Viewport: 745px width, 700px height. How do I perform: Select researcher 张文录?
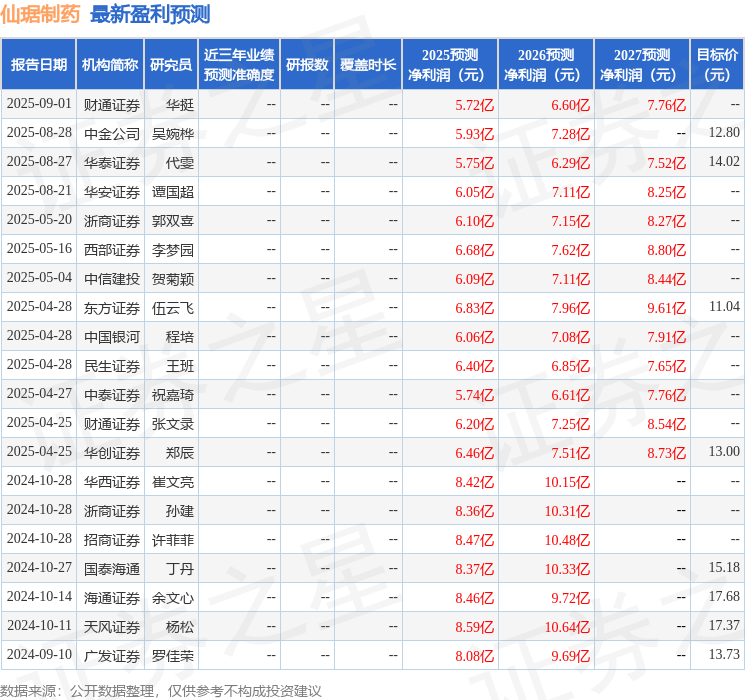172,423
